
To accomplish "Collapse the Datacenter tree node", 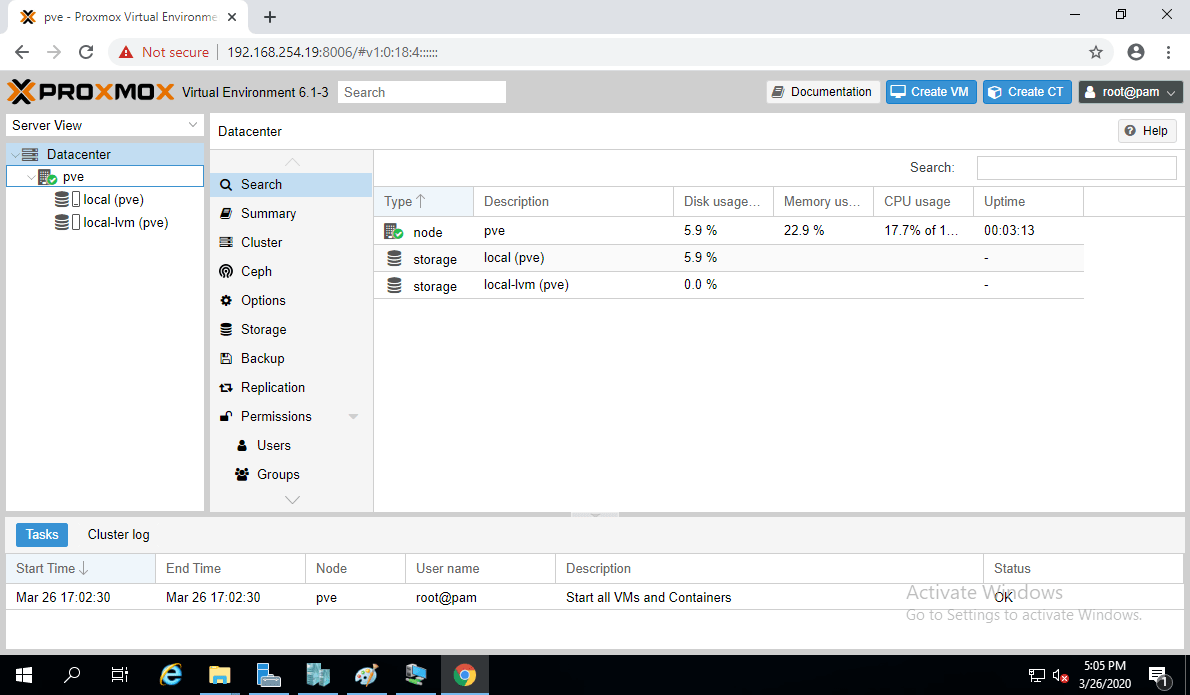I will [x=15, y=155].
